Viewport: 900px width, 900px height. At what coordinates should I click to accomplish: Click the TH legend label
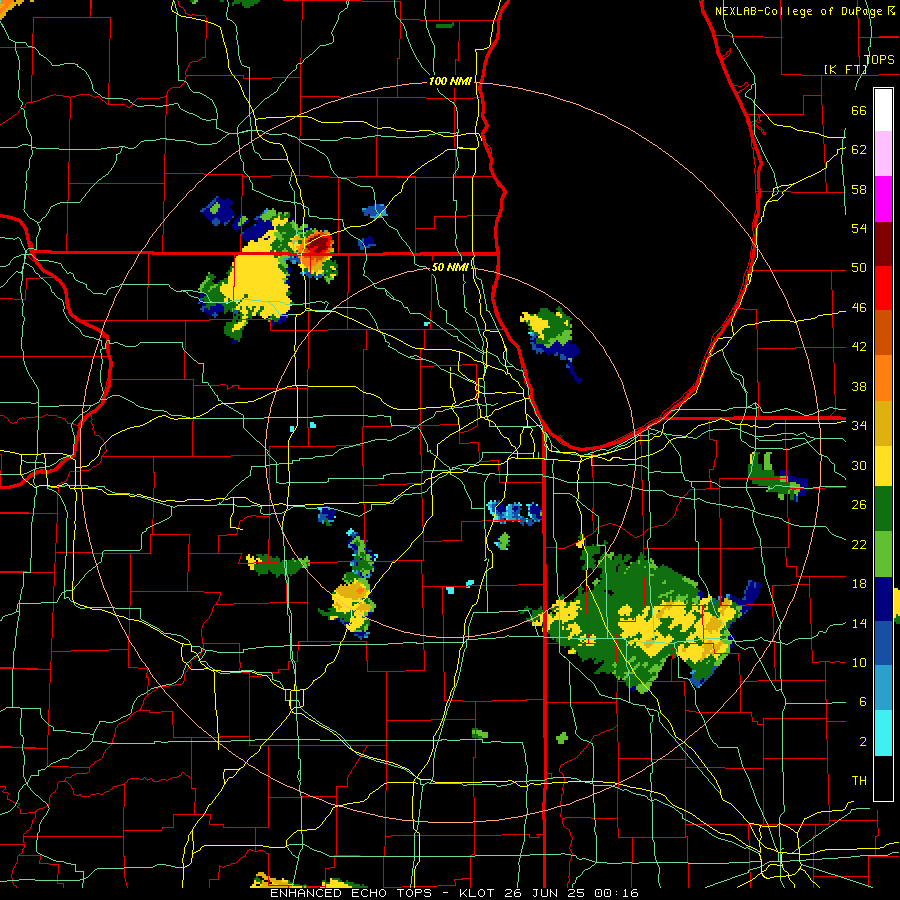tap(859, 780)
